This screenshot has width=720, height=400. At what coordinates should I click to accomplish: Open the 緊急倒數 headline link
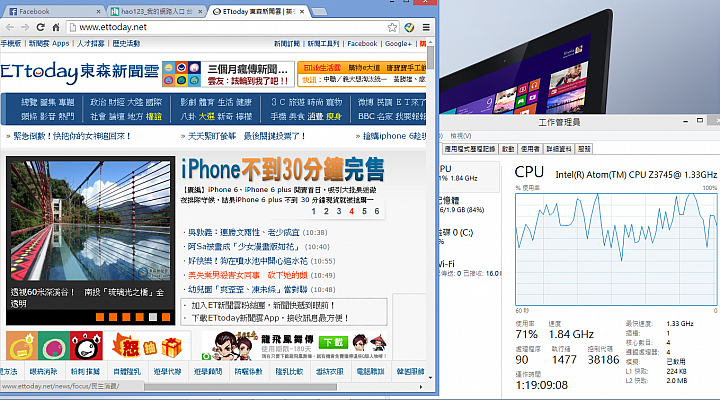pyautogui.click(x=72, y=136)
